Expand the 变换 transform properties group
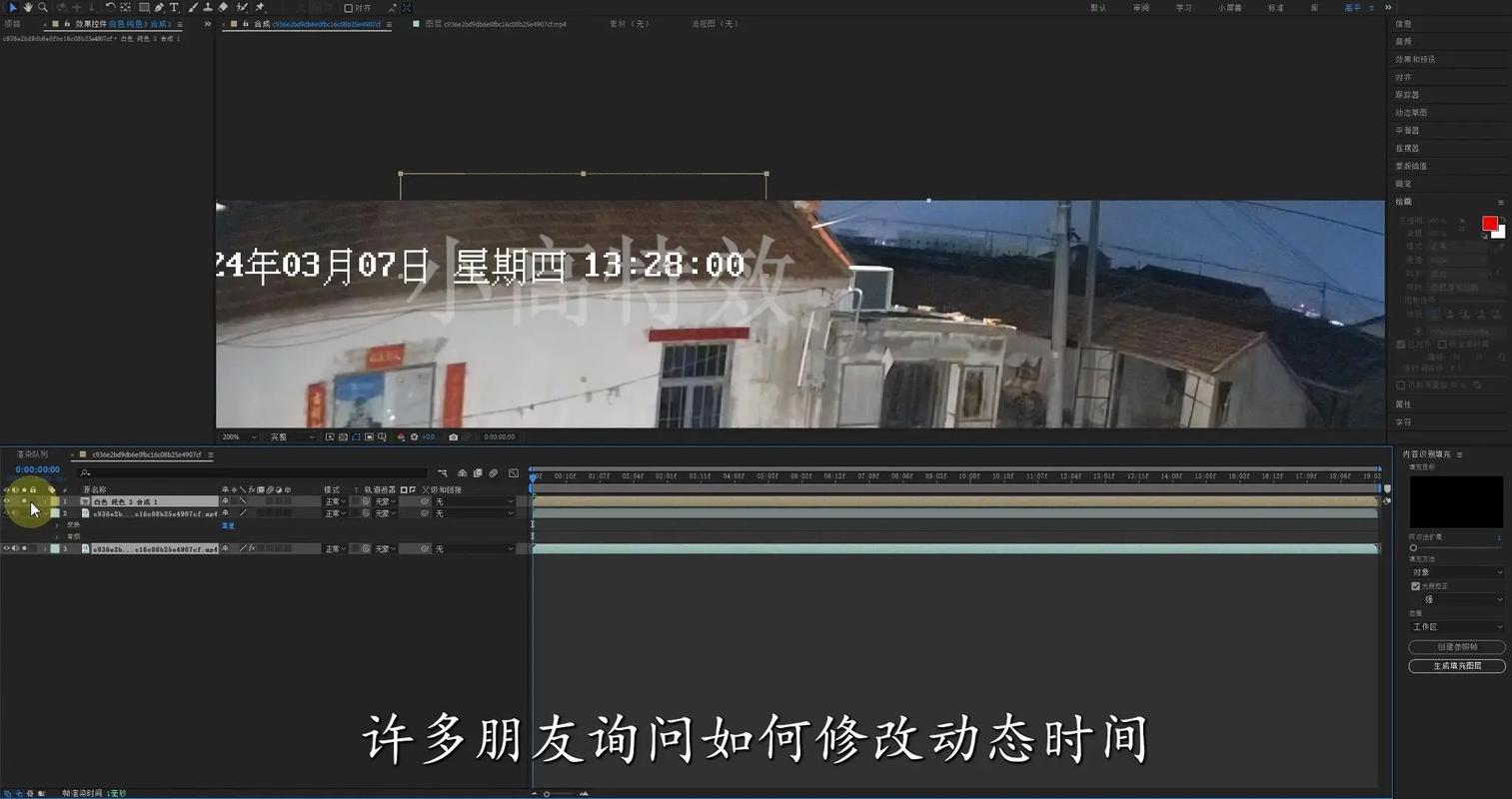 [58, 523]
